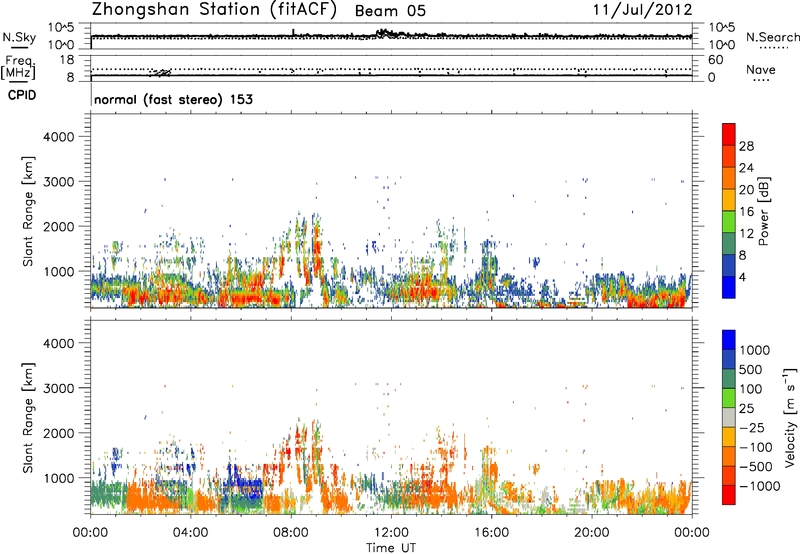Click the date '11/Jul/2012'
This screenshot has height=554, width=800.
point(642,10)
